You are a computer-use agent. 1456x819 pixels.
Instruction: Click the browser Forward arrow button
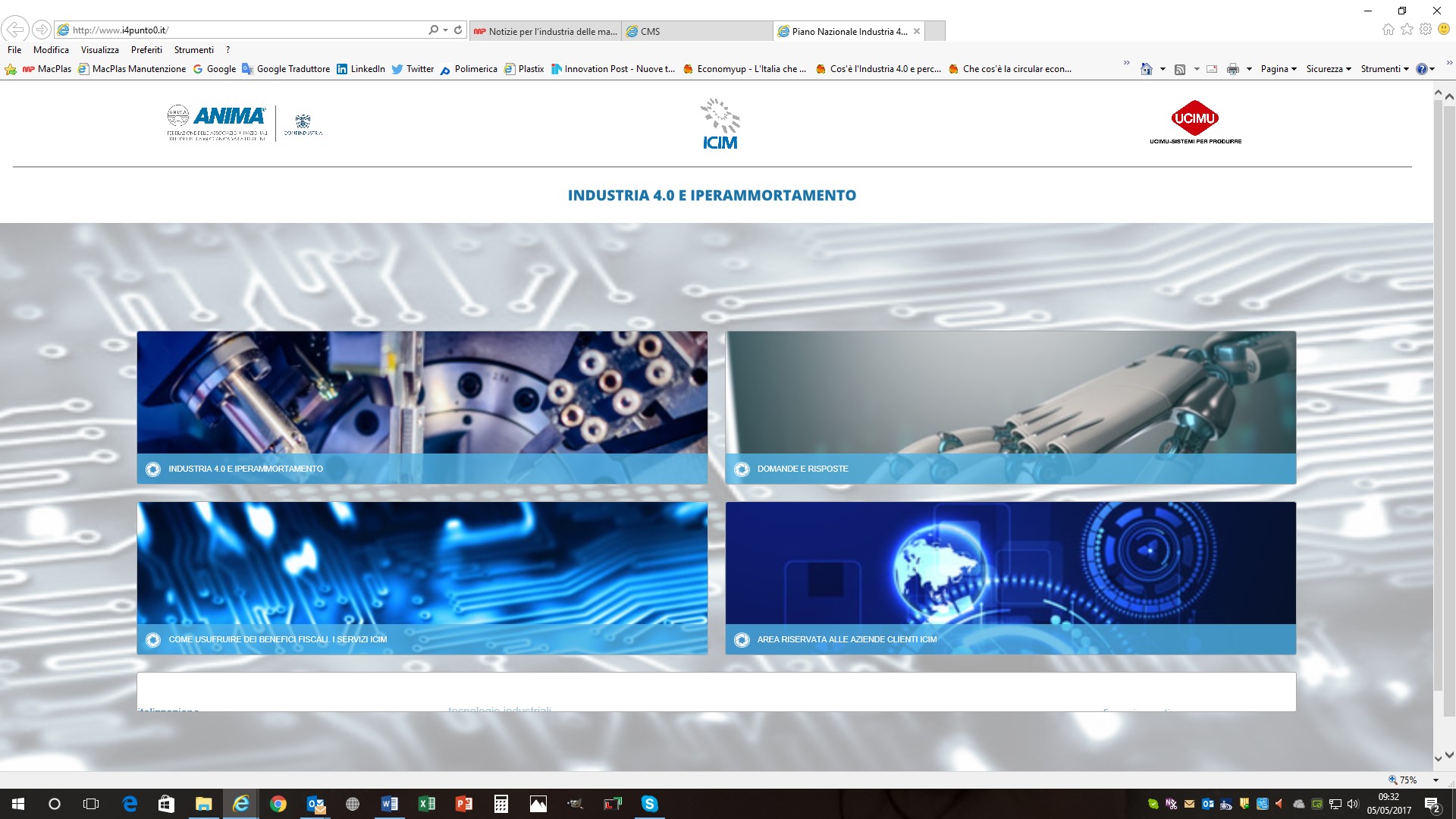pyautogui.click(x=42, y=30)
